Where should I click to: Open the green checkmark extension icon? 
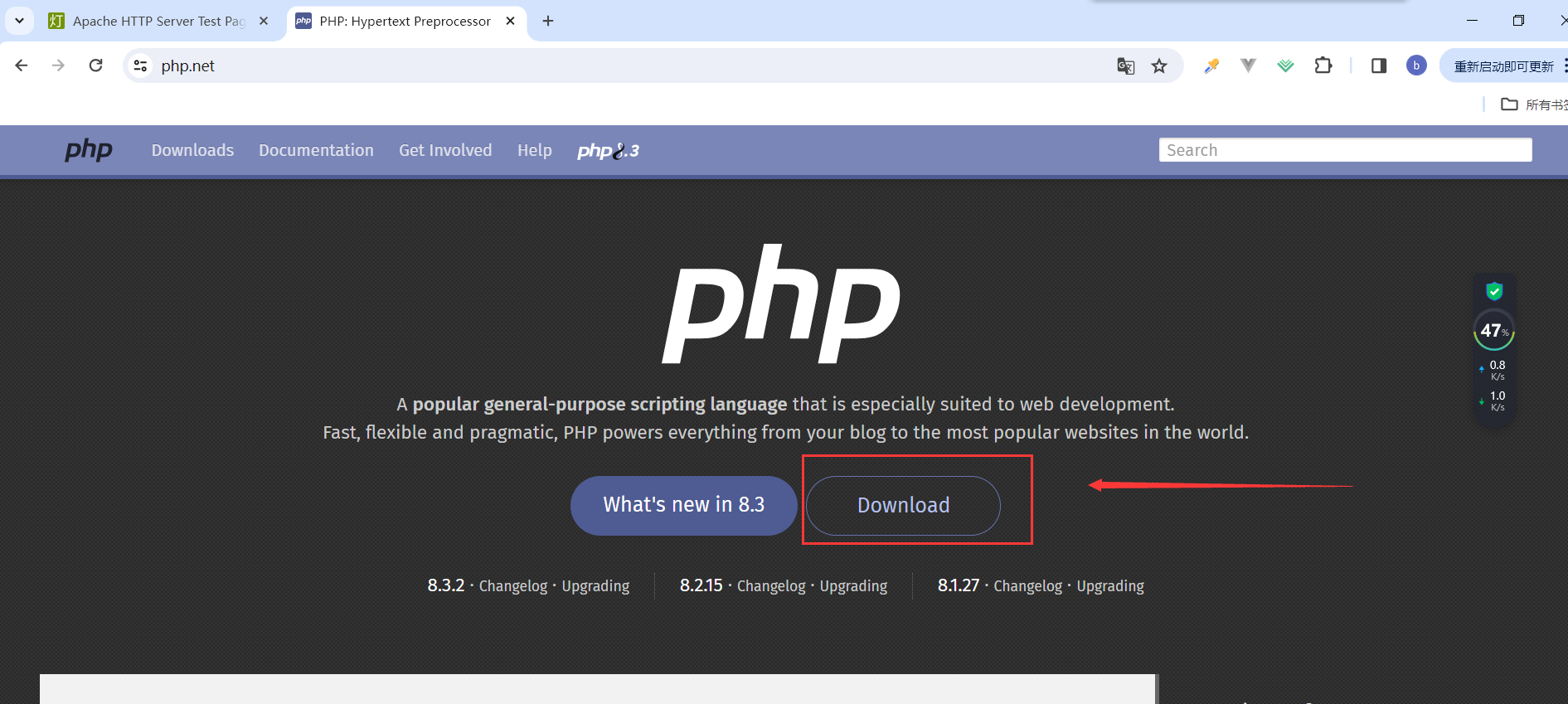[x=1285, y=66]
